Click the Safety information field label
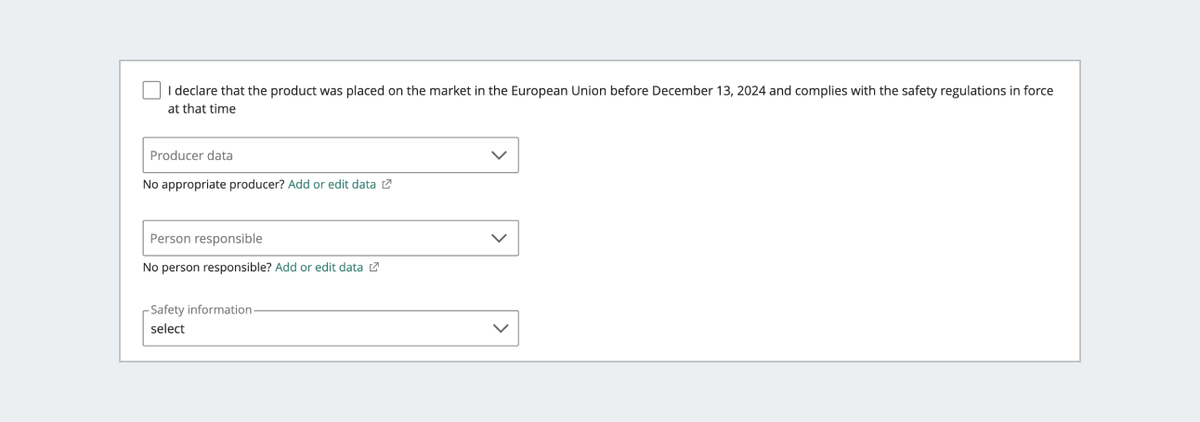Viewport: 1200px width, 422px height. (x=201, y=310)
